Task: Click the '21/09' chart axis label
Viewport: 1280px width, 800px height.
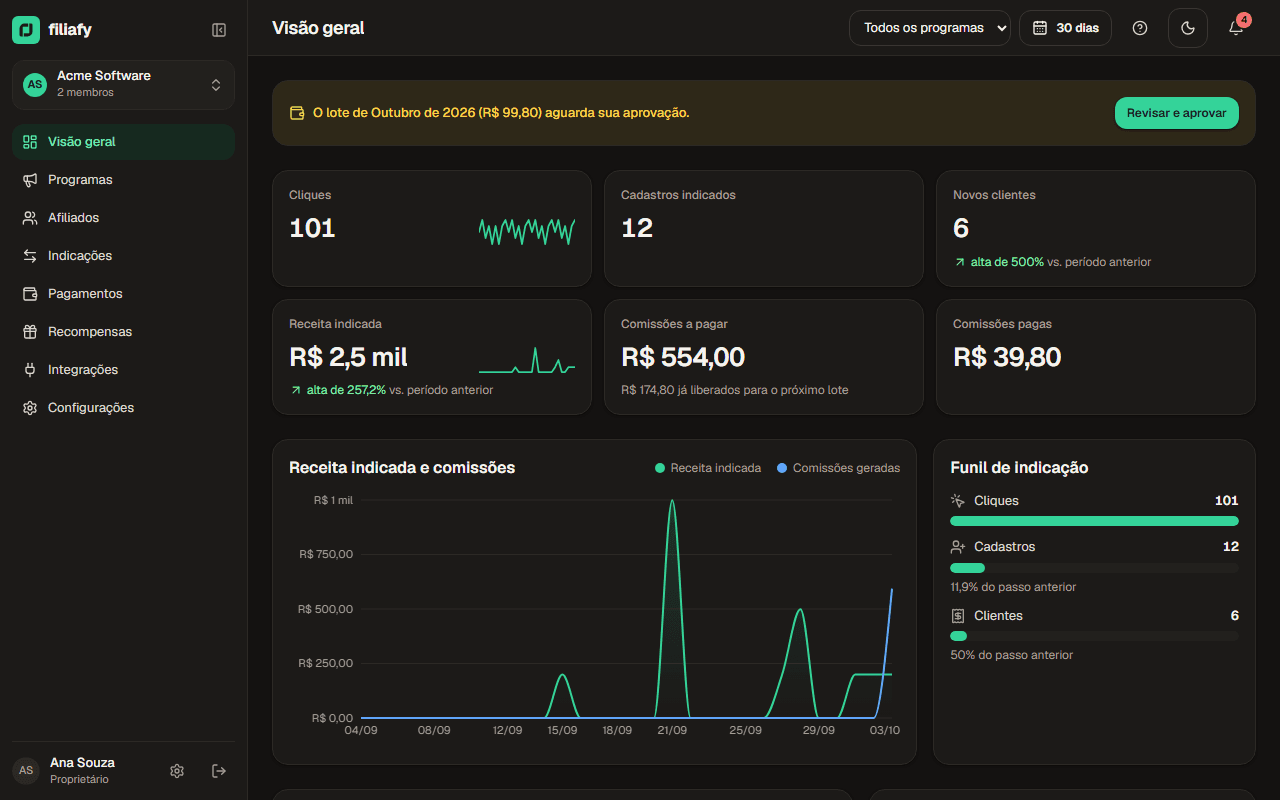Action: click(x=672, y=731)
